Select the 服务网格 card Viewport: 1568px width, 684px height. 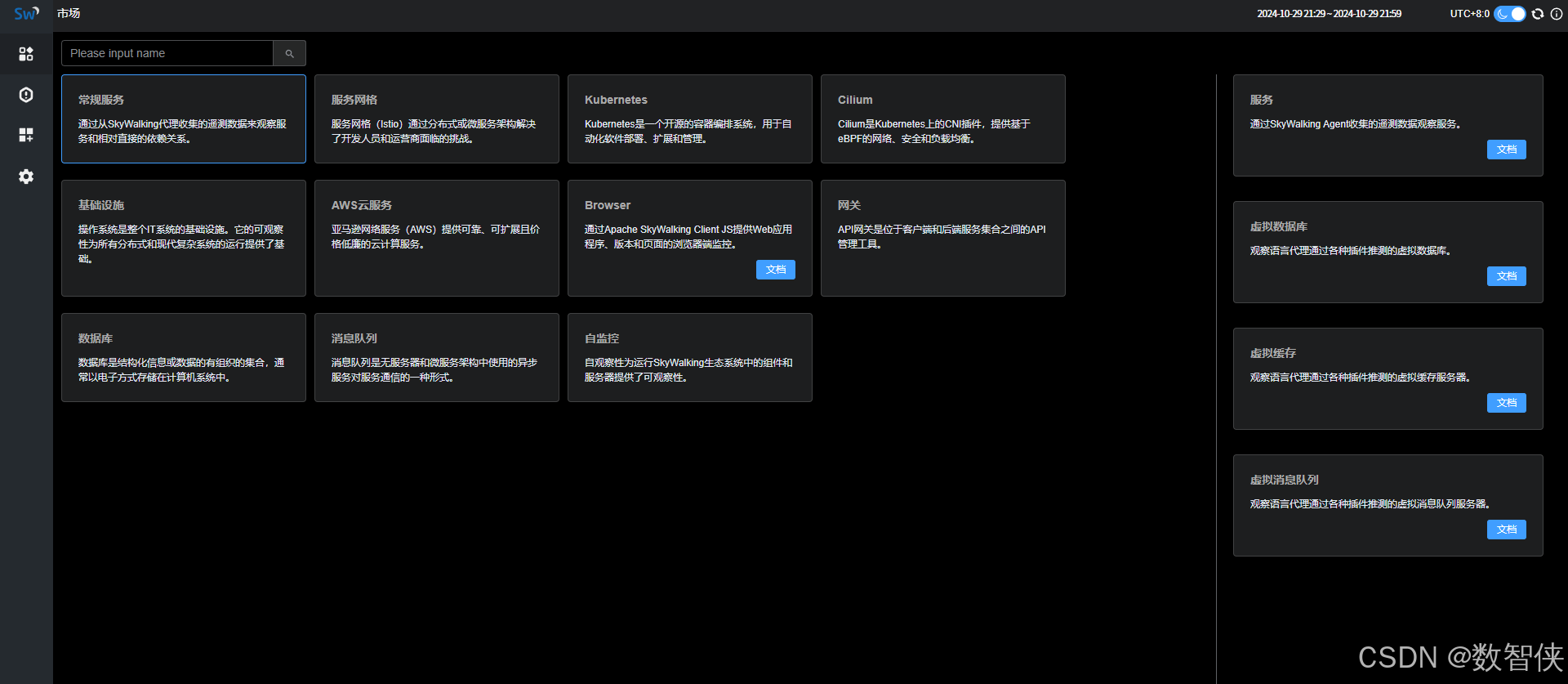tap(437, 119)
